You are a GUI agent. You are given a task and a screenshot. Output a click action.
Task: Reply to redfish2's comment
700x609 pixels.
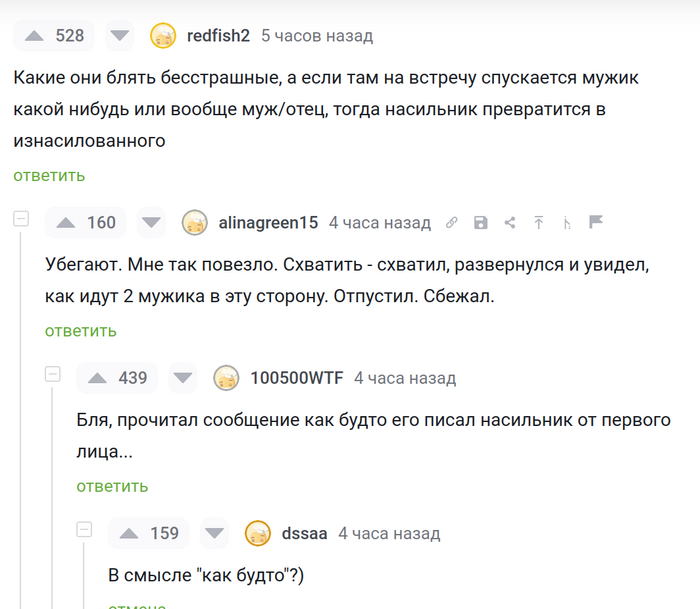pos(49,175)
